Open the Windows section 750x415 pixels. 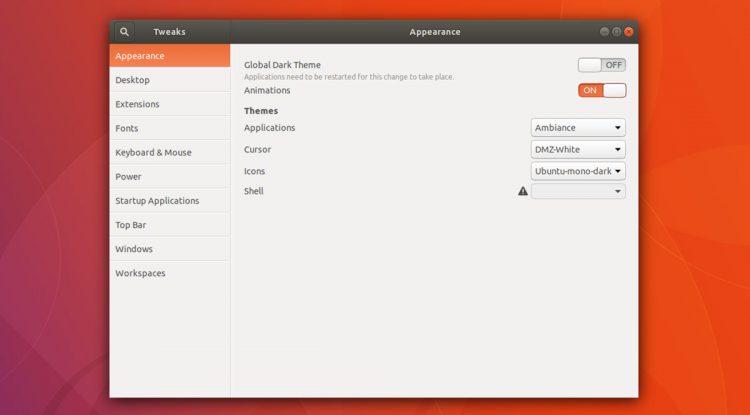coord(170,249)
